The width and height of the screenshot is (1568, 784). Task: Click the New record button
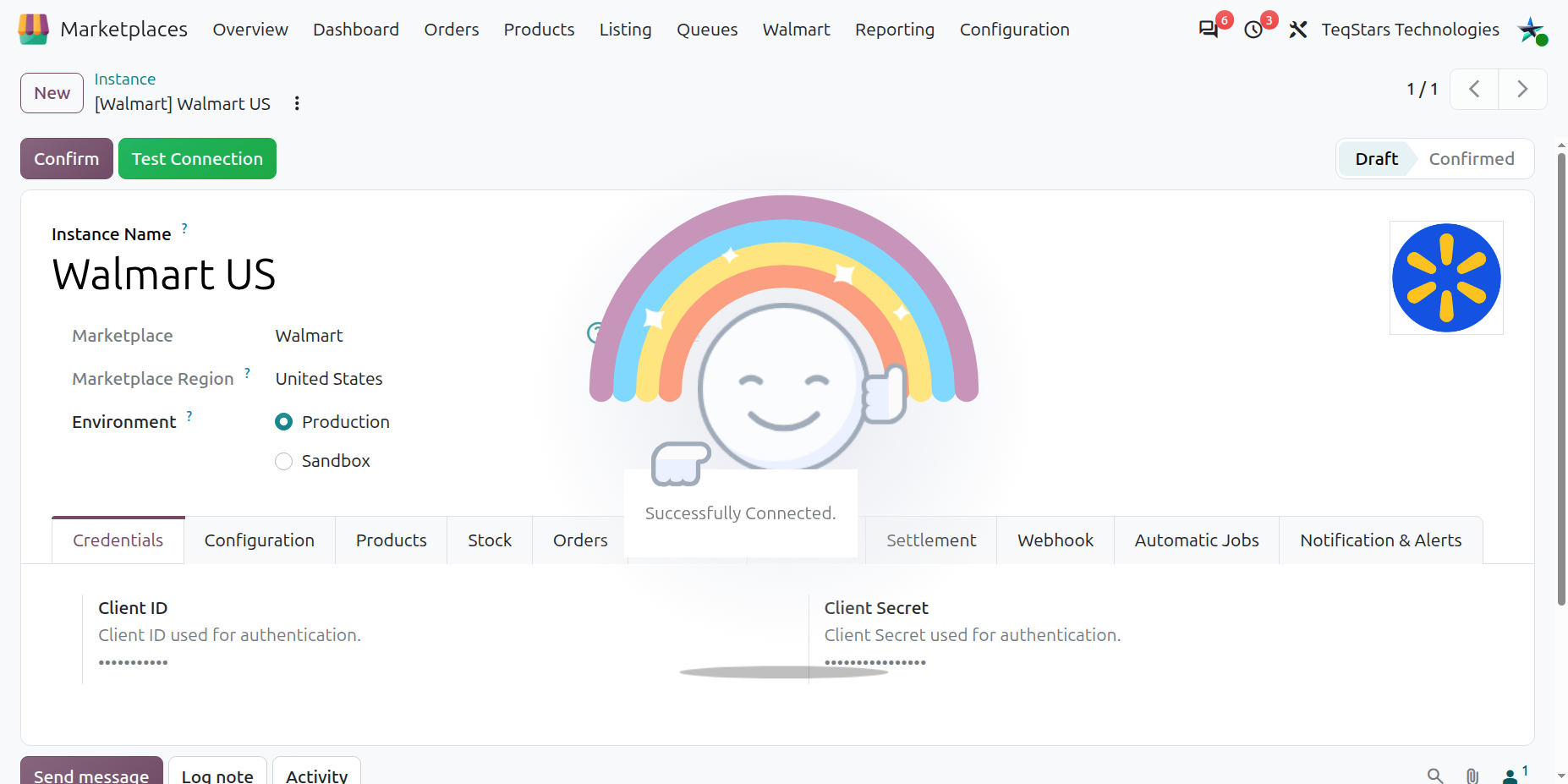(52, 93)
